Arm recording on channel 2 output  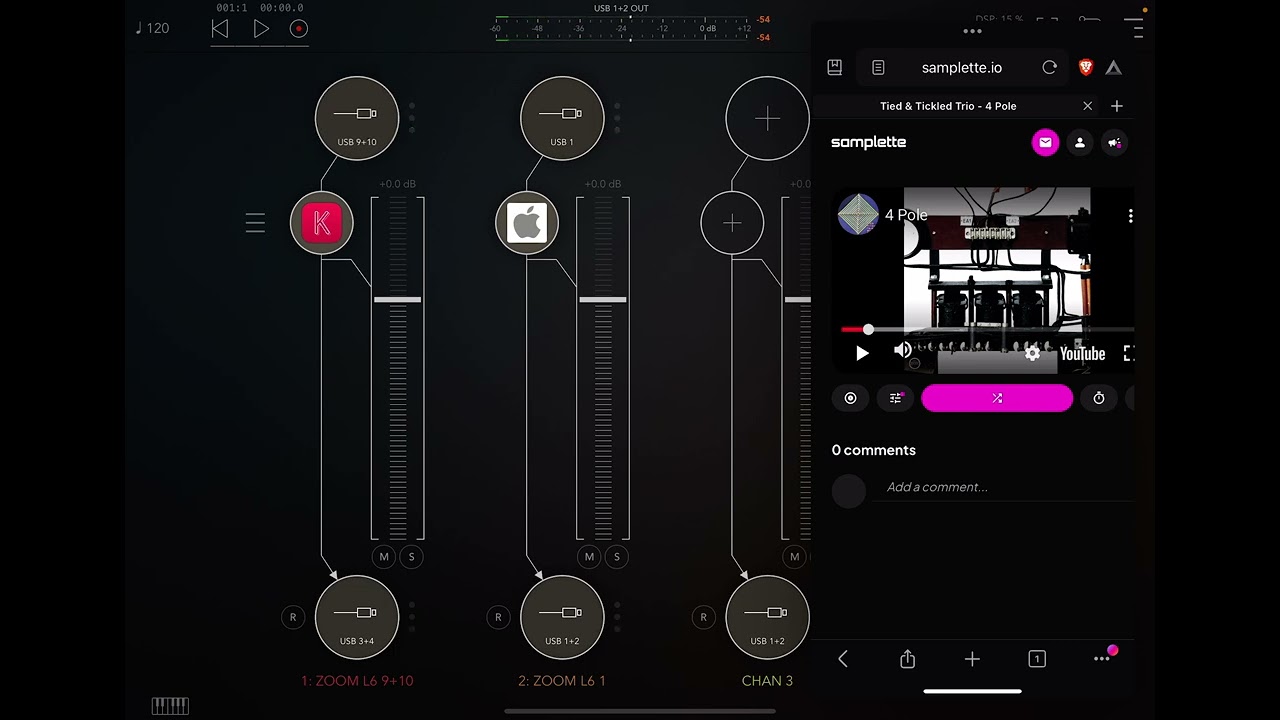coord(498,617)
